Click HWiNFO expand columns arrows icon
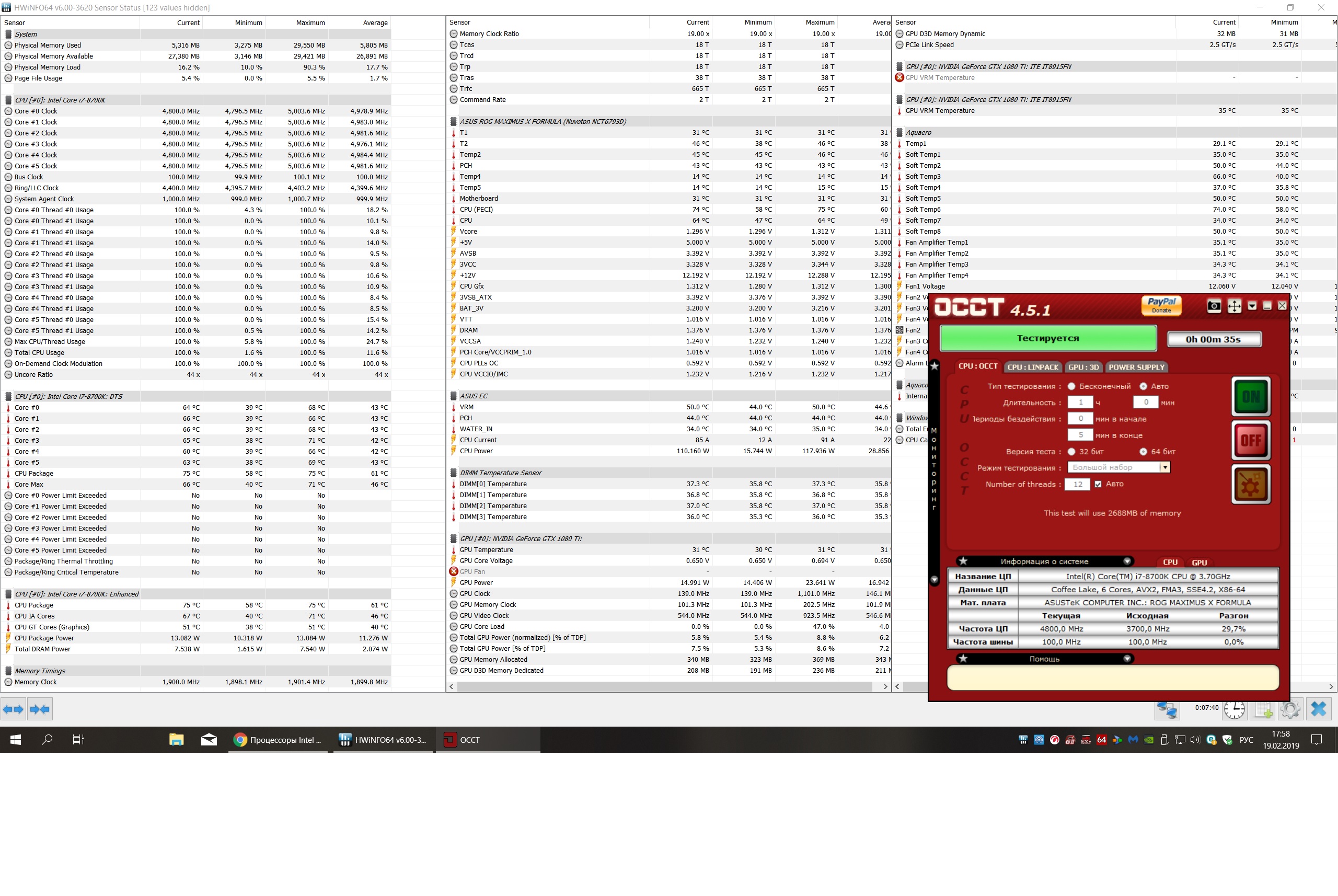Screen dimensions: 1338x896 click(13, 709)
